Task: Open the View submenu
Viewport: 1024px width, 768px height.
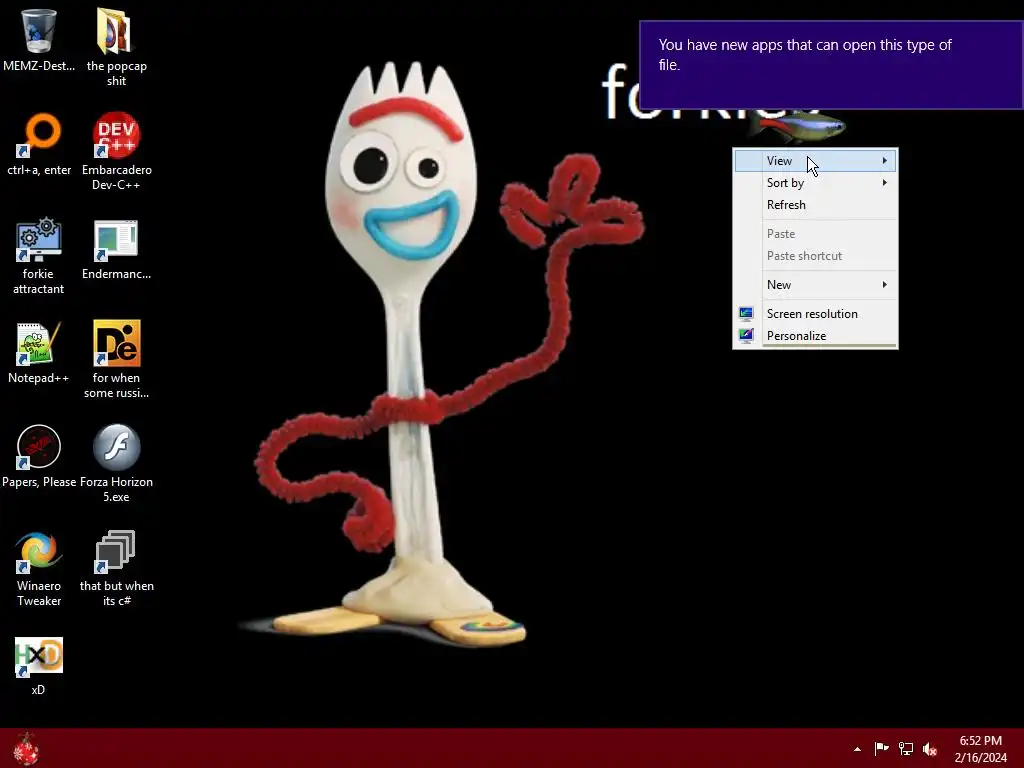Action: click(x=815, y=161)
